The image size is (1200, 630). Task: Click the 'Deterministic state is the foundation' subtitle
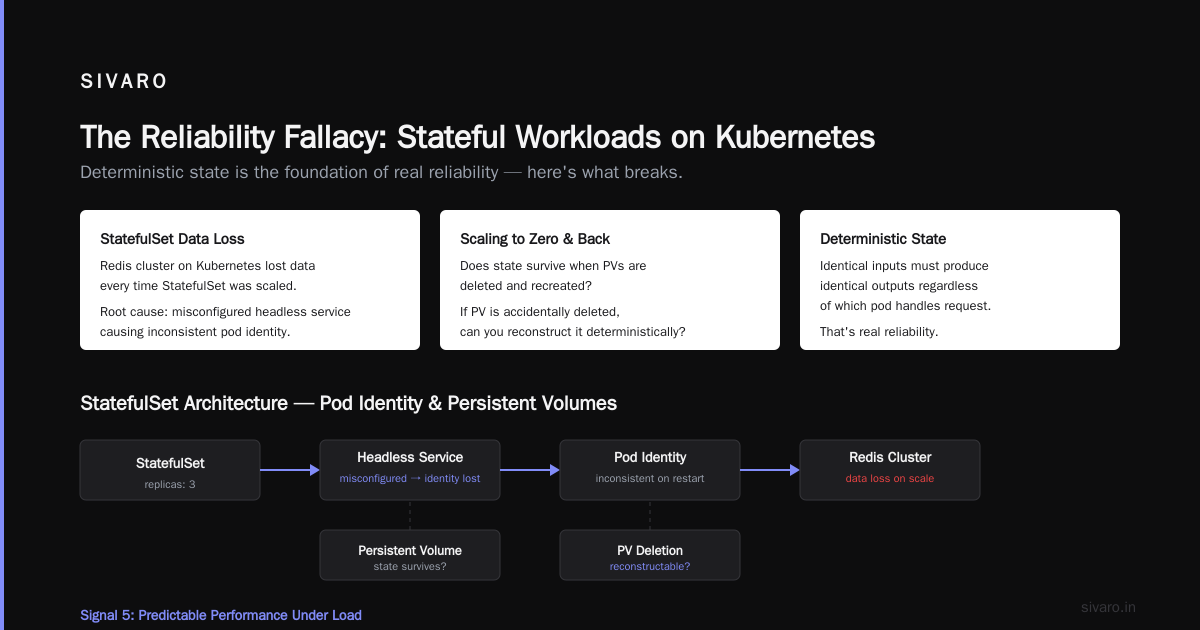click(381, 172)
